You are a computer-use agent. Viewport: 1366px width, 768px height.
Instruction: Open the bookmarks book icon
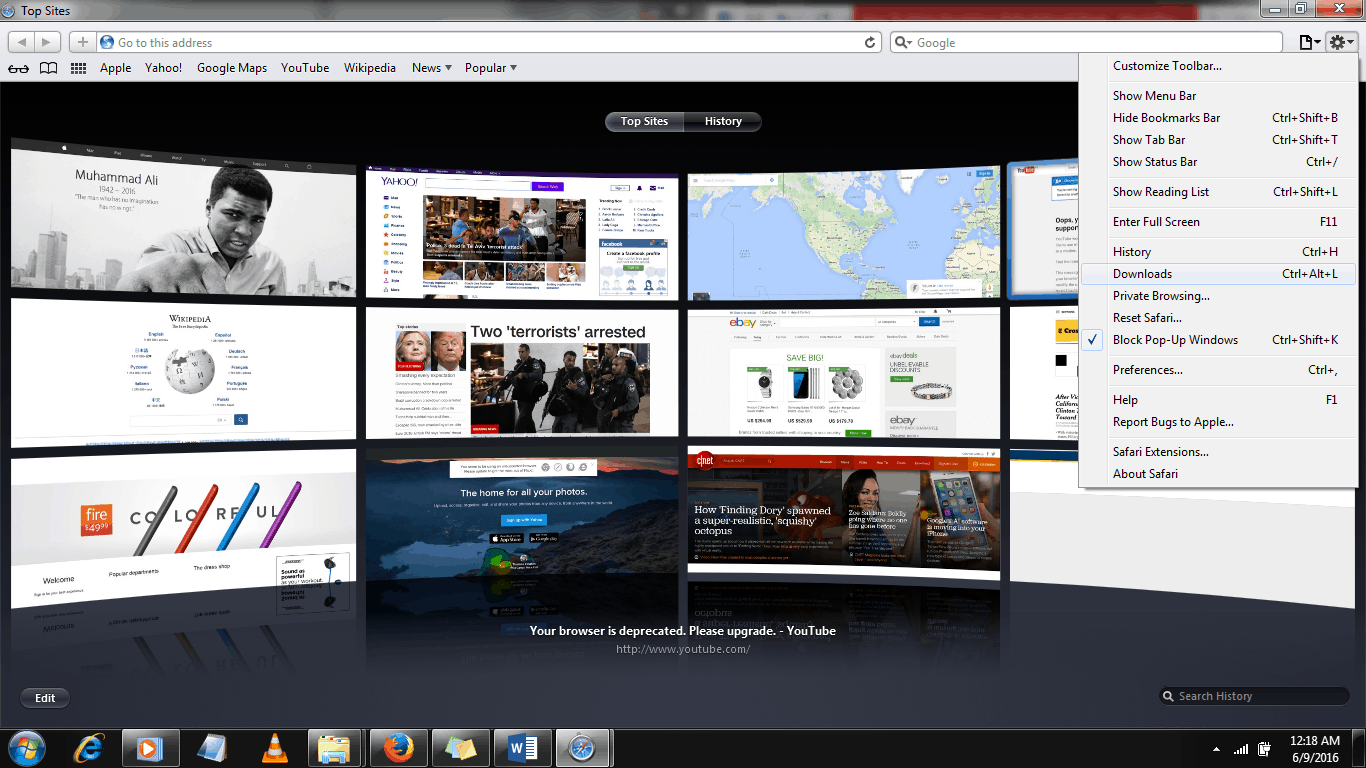tap(48, 68)
